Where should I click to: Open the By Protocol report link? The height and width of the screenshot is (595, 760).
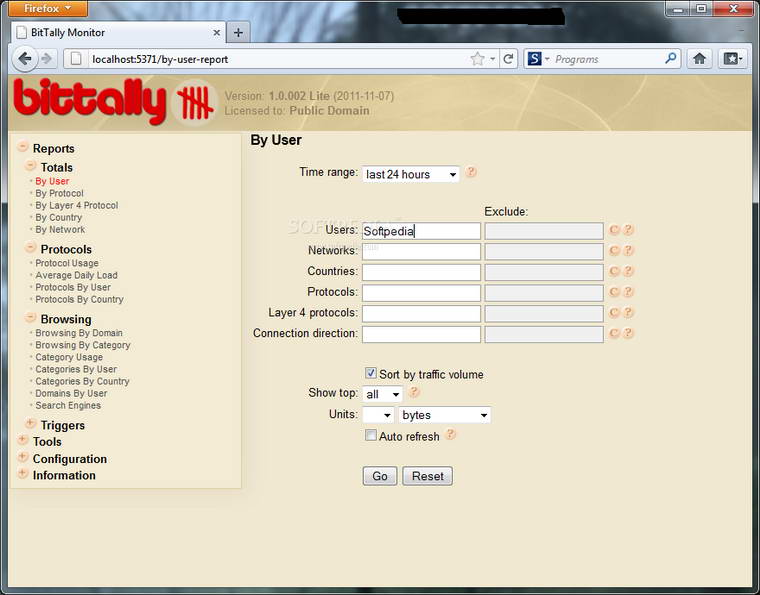(59, 193)
